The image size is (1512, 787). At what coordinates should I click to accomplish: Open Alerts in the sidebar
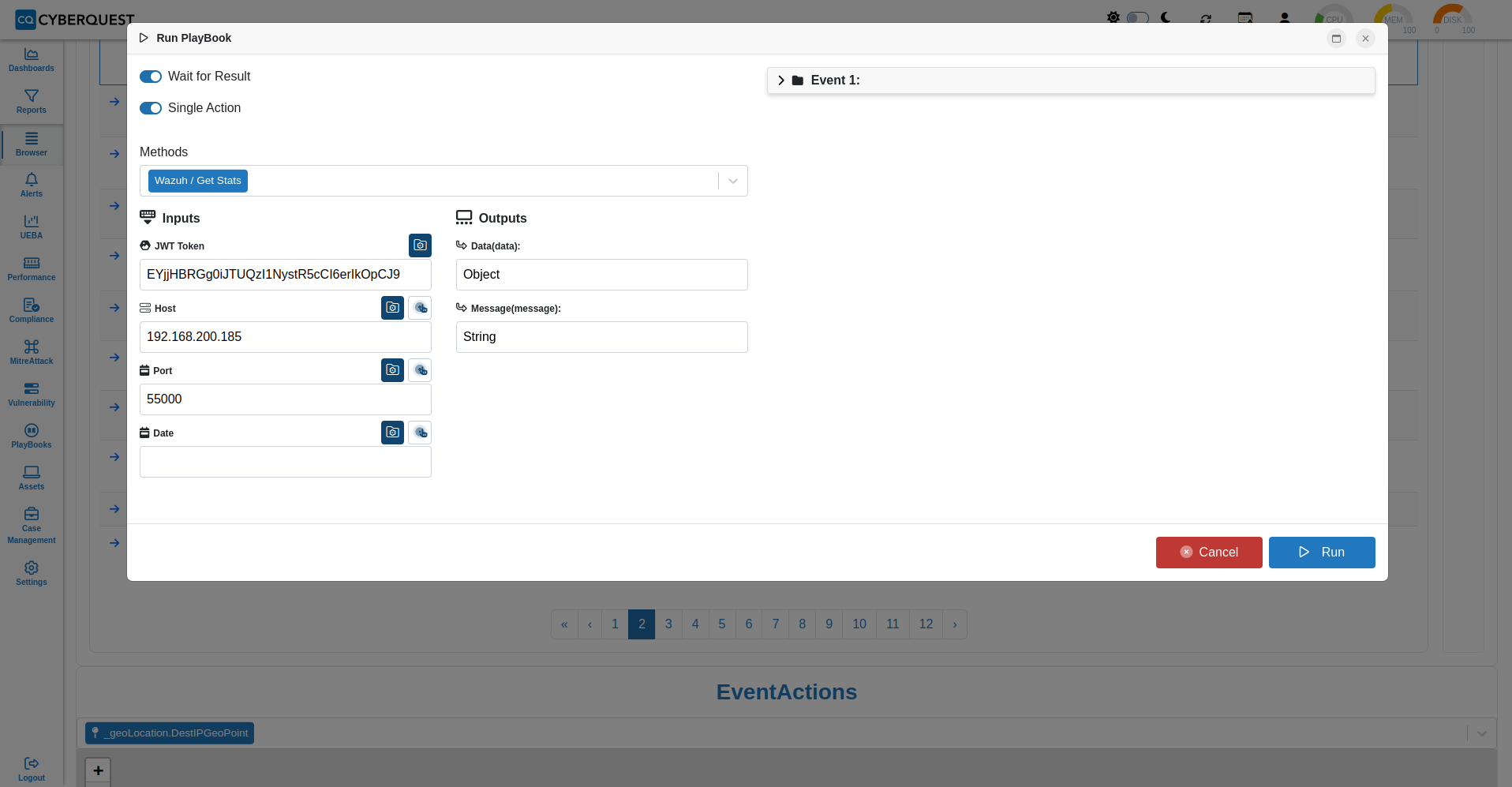32,186
